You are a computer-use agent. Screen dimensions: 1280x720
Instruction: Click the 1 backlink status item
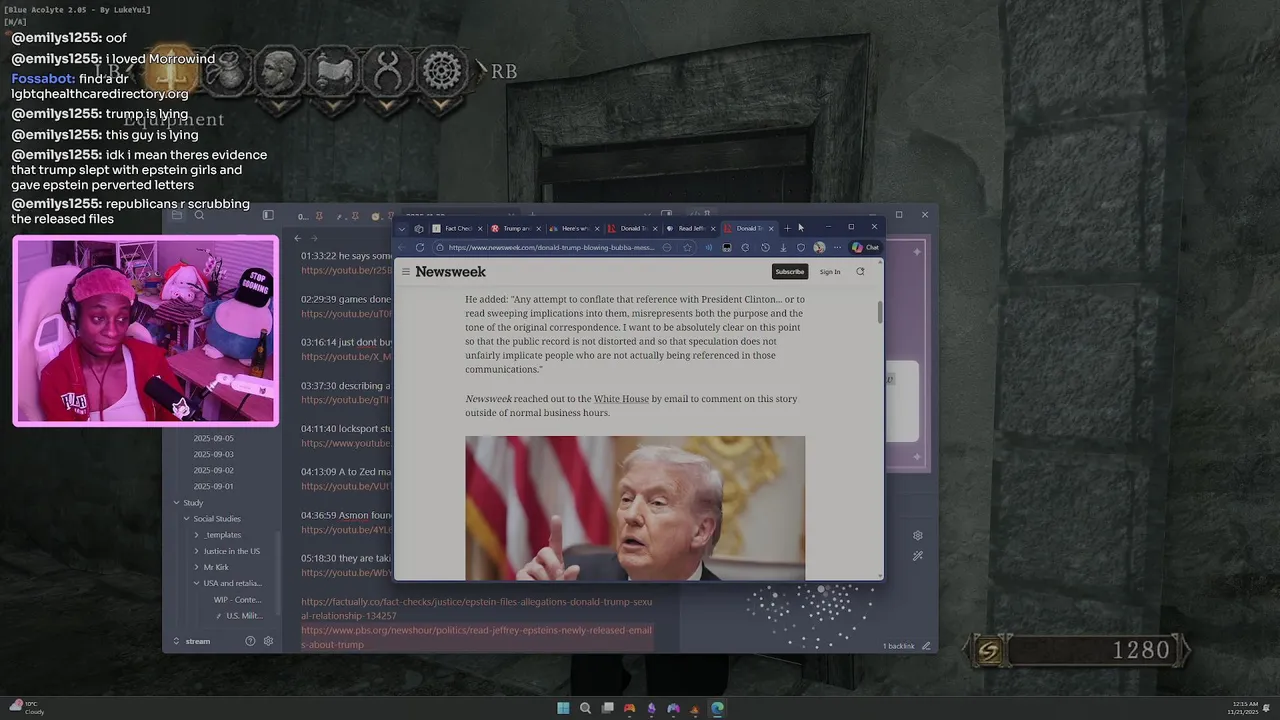point(898,646)
